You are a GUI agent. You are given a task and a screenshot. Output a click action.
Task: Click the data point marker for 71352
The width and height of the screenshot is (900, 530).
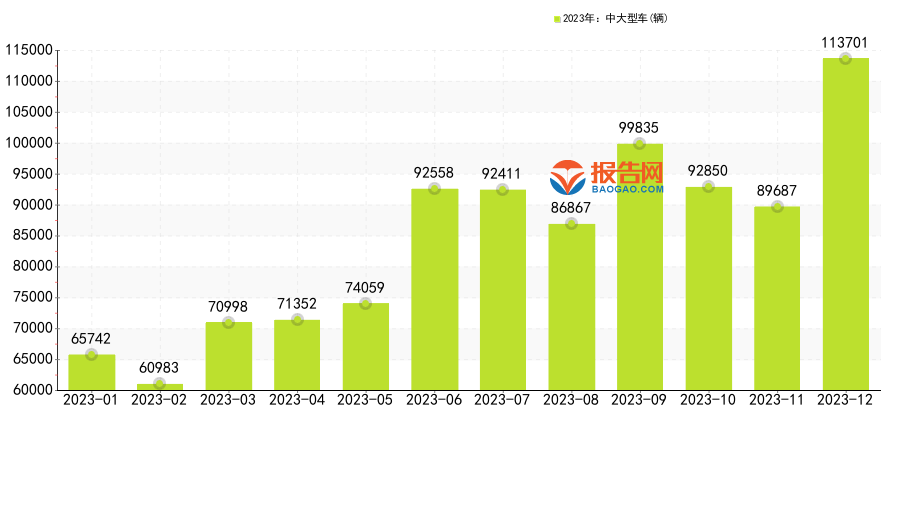tap(297, 320)
